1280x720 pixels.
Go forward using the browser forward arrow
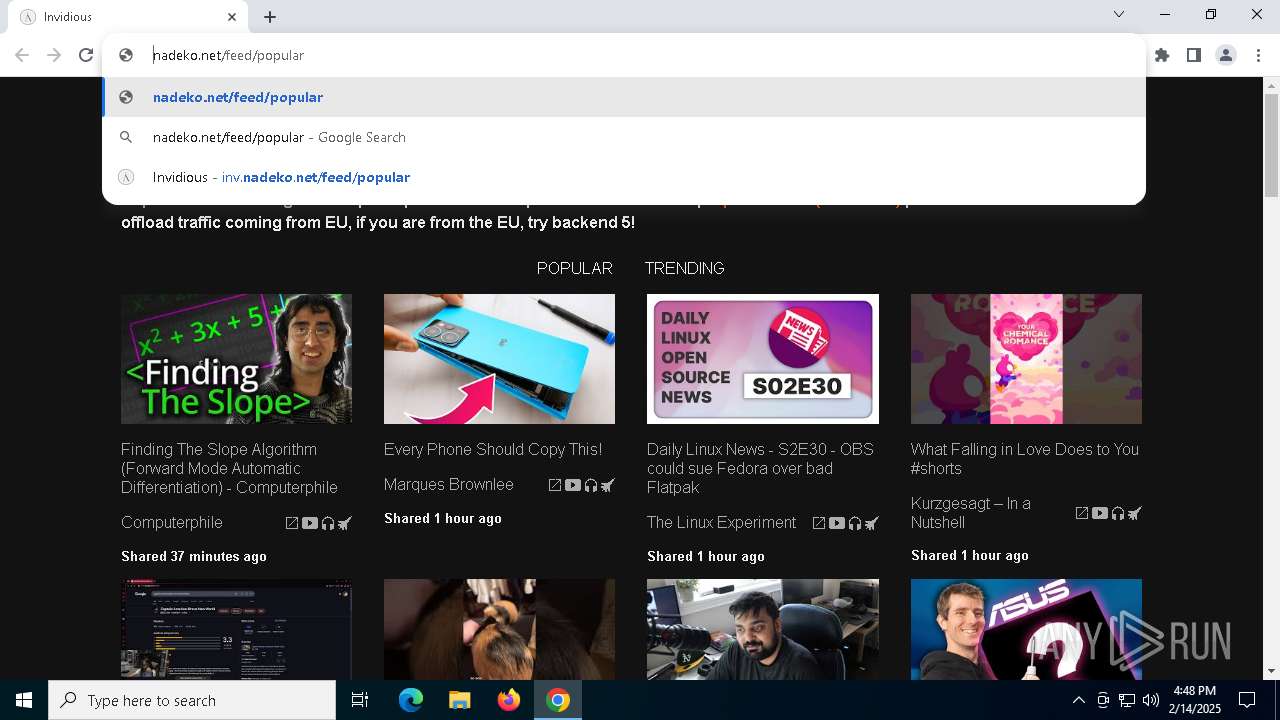point(54,55)
